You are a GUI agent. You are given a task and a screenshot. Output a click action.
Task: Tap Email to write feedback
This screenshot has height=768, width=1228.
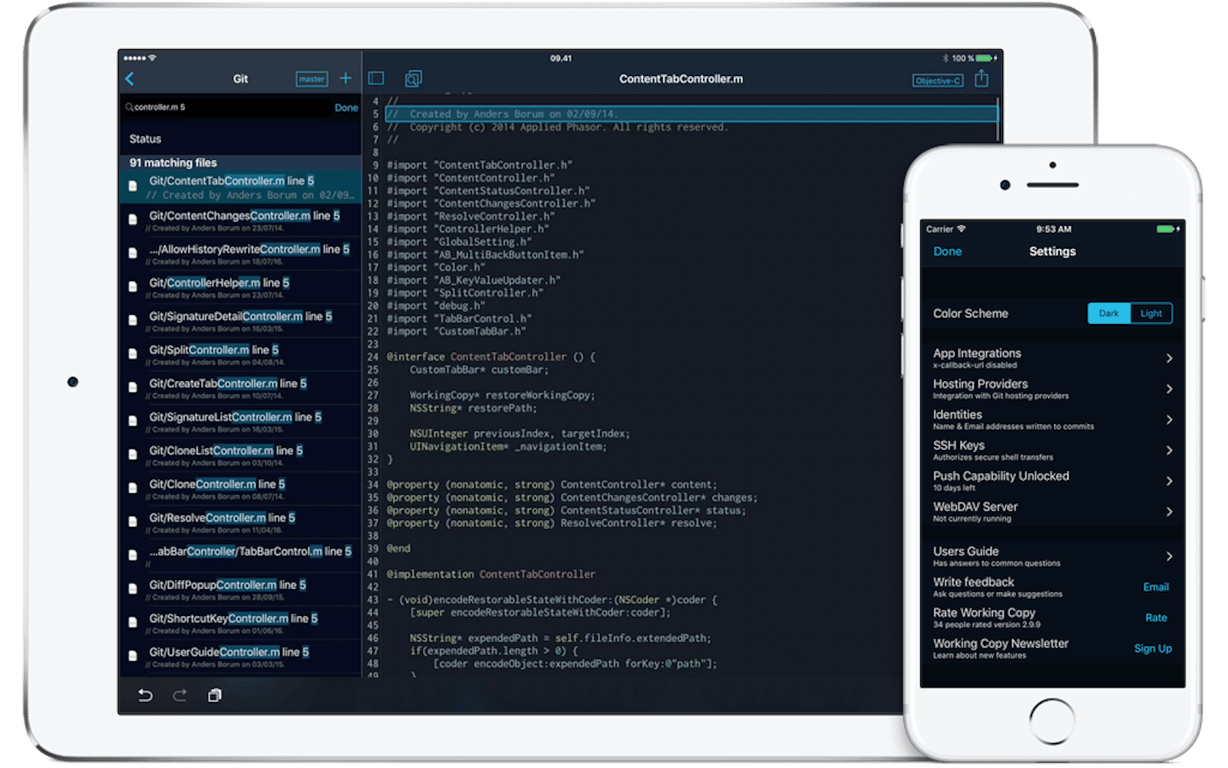coord(1156,587)
